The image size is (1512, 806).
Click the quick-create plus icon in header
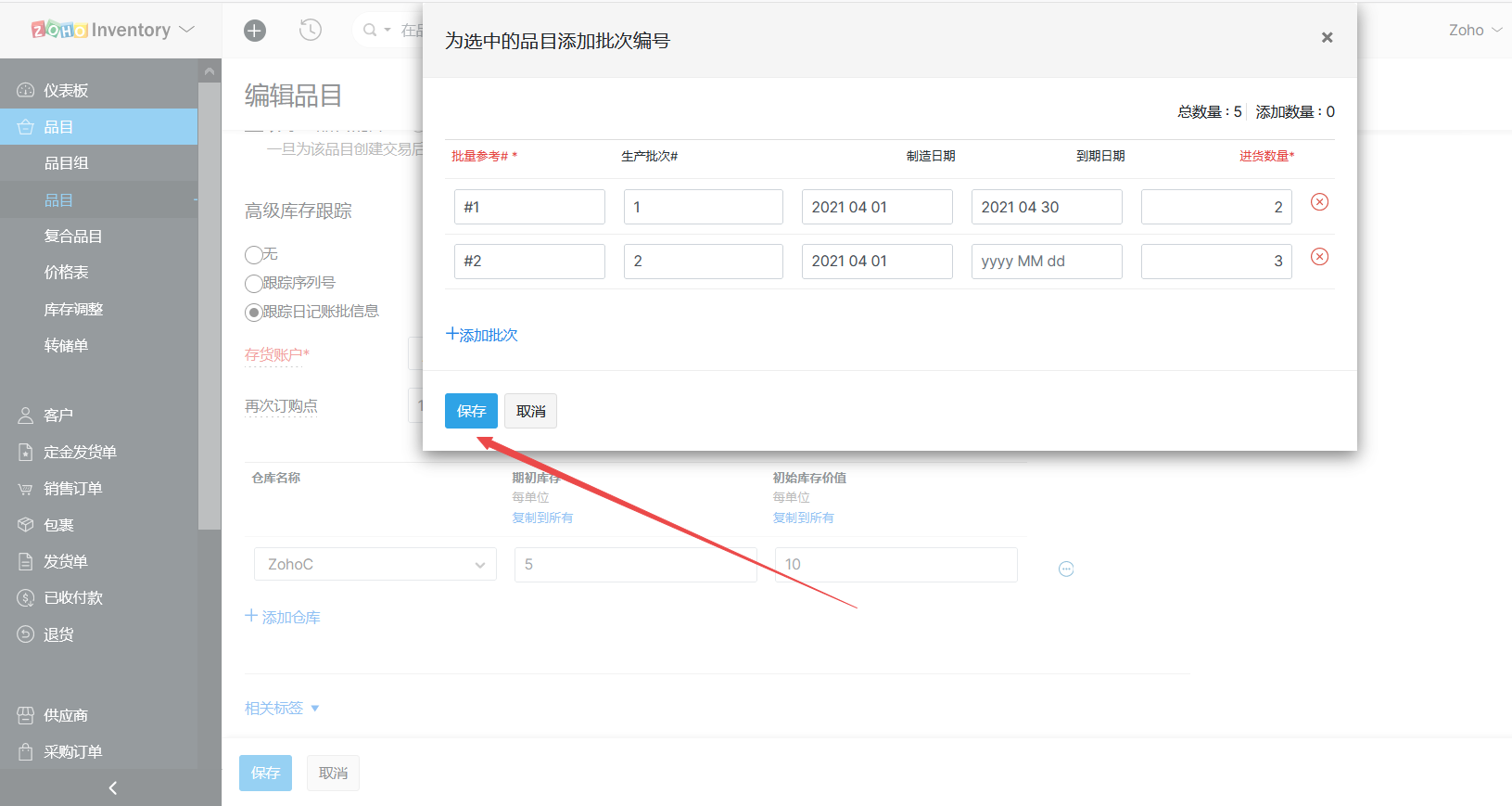point(254,31)
